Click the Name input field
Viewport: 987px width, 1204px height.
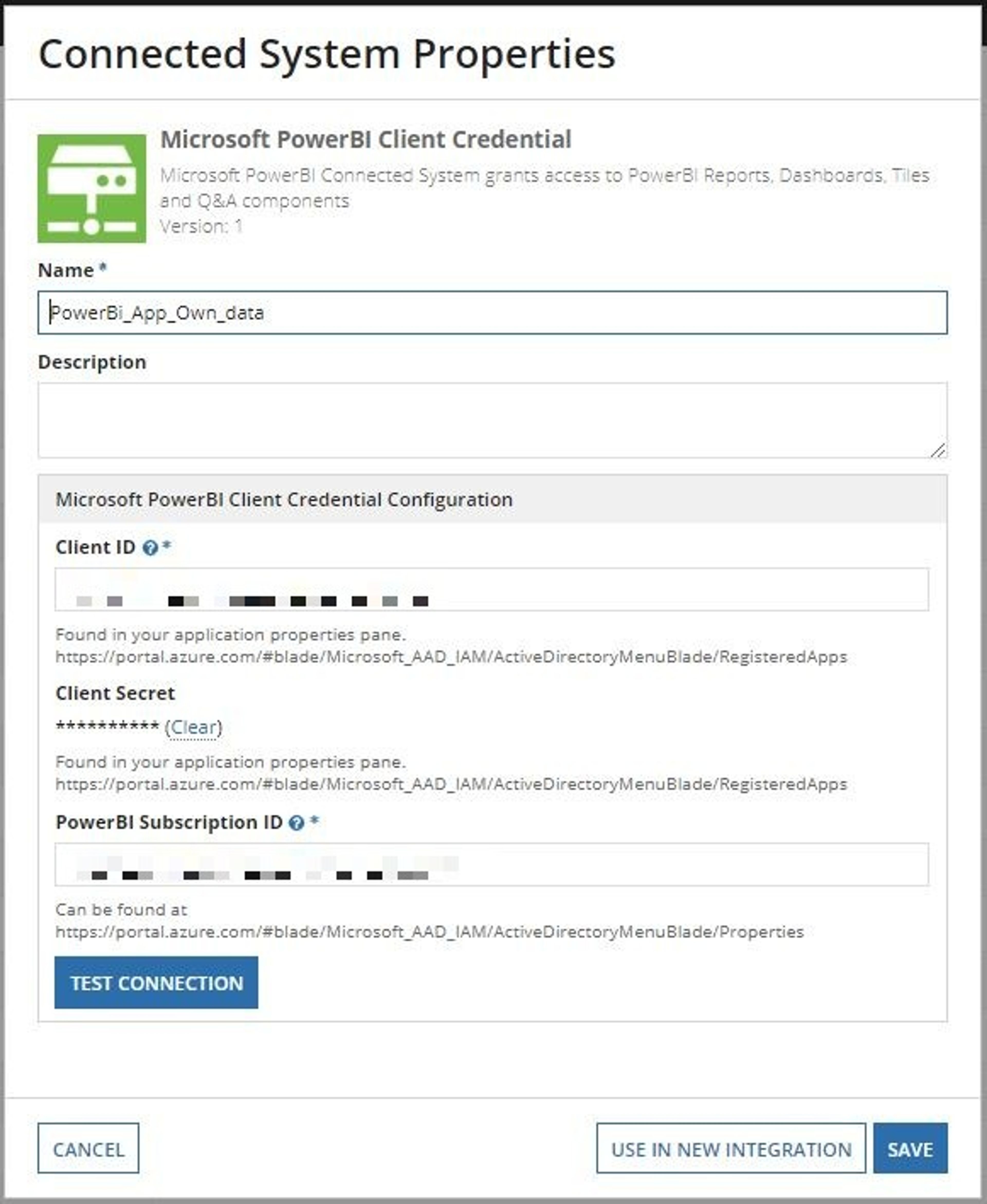(x=492, y=312)
